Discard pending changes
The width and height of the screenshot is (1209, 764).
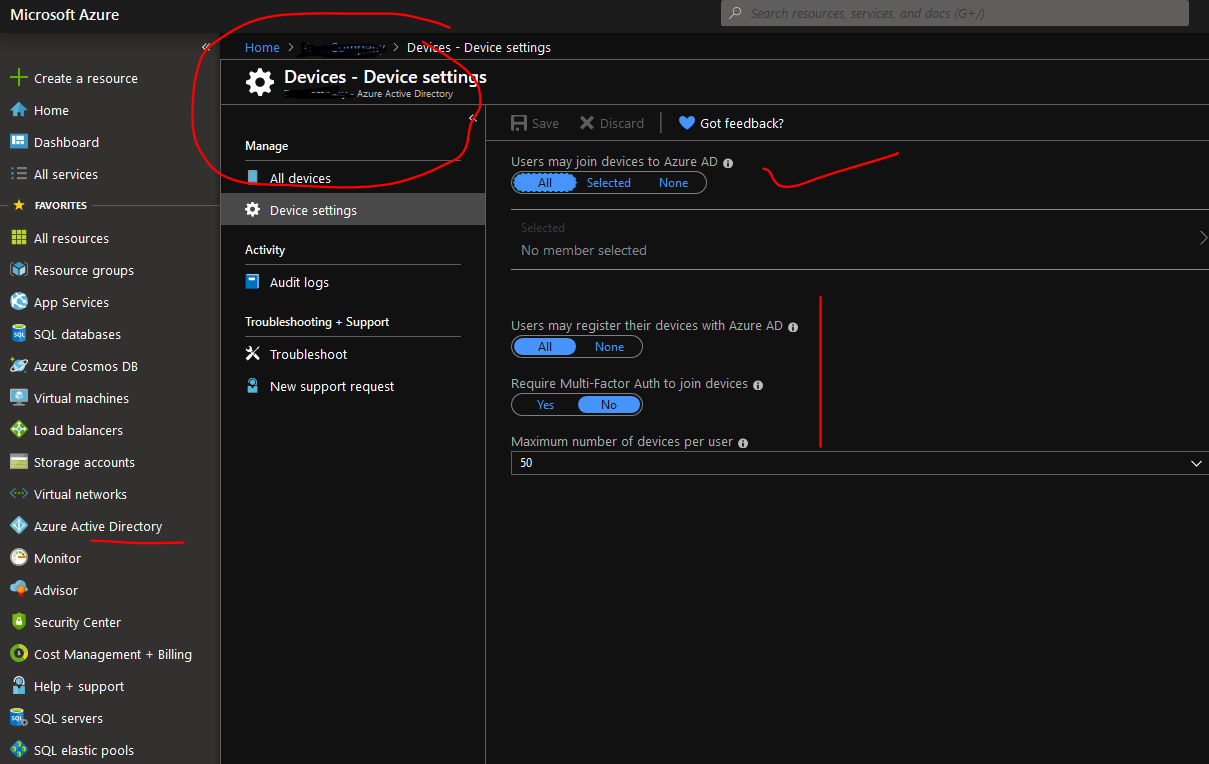coord(611,122)
